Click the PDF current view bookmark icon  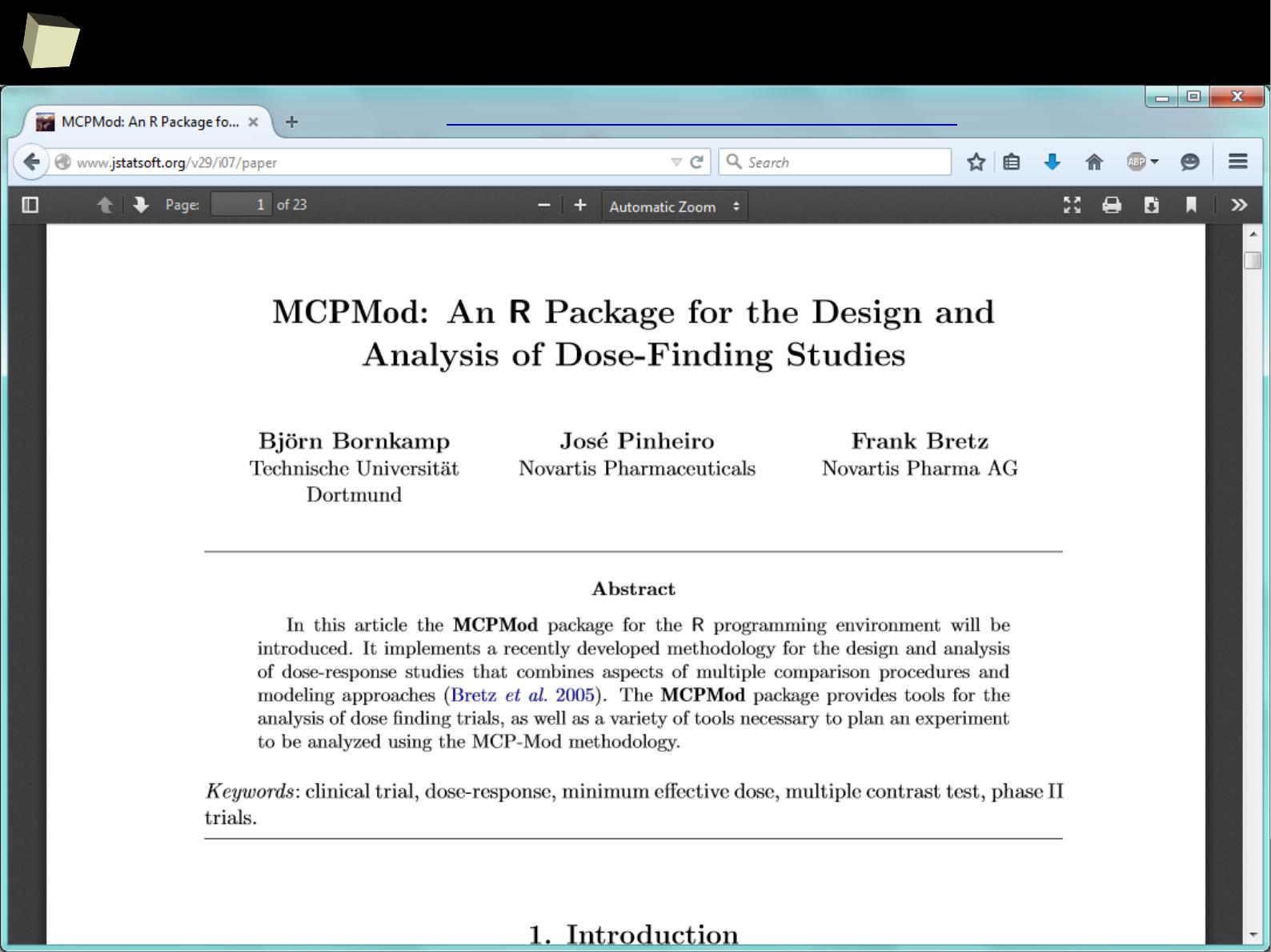tap(1191, 206)
